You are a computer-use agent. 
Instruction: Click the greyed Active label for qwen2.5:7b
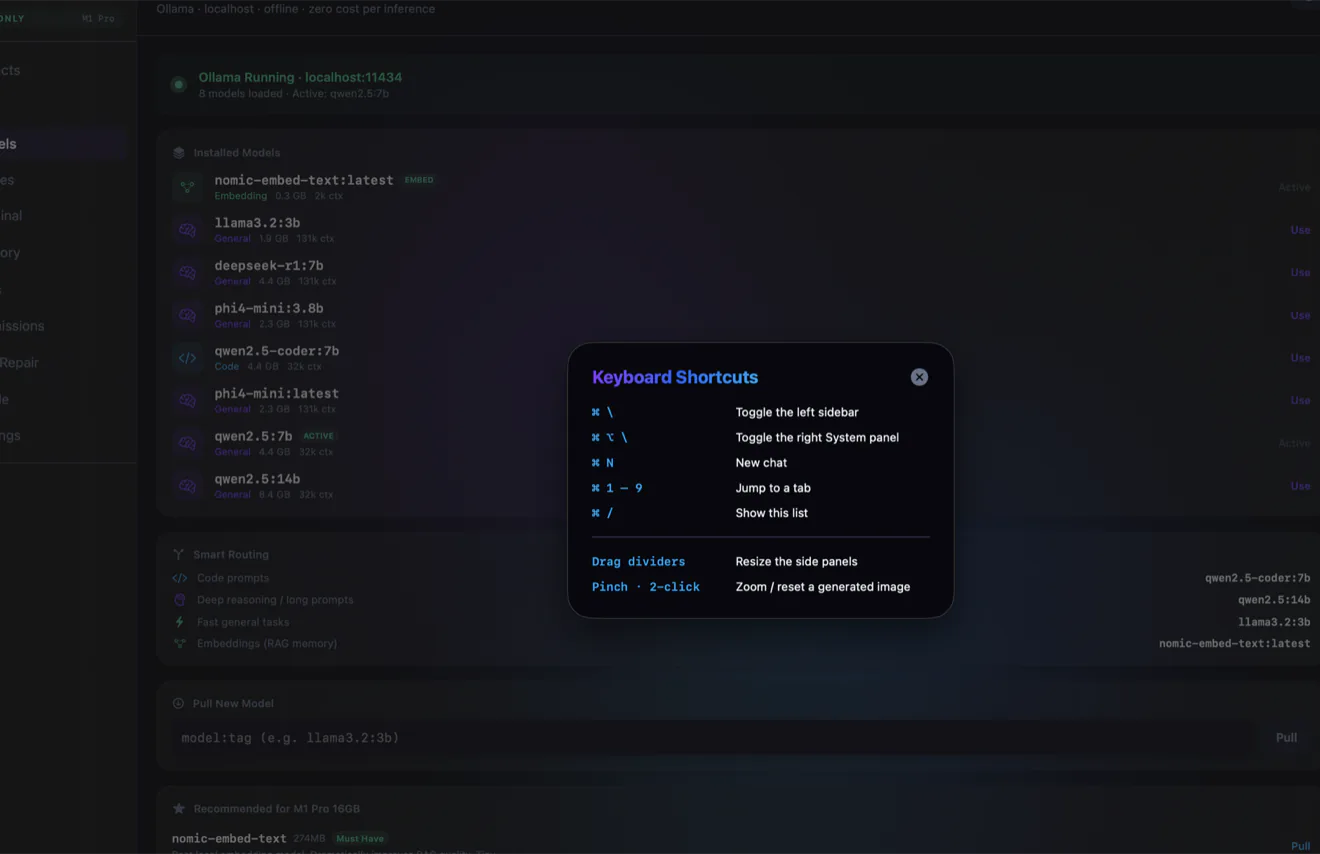click(1294, 443)
